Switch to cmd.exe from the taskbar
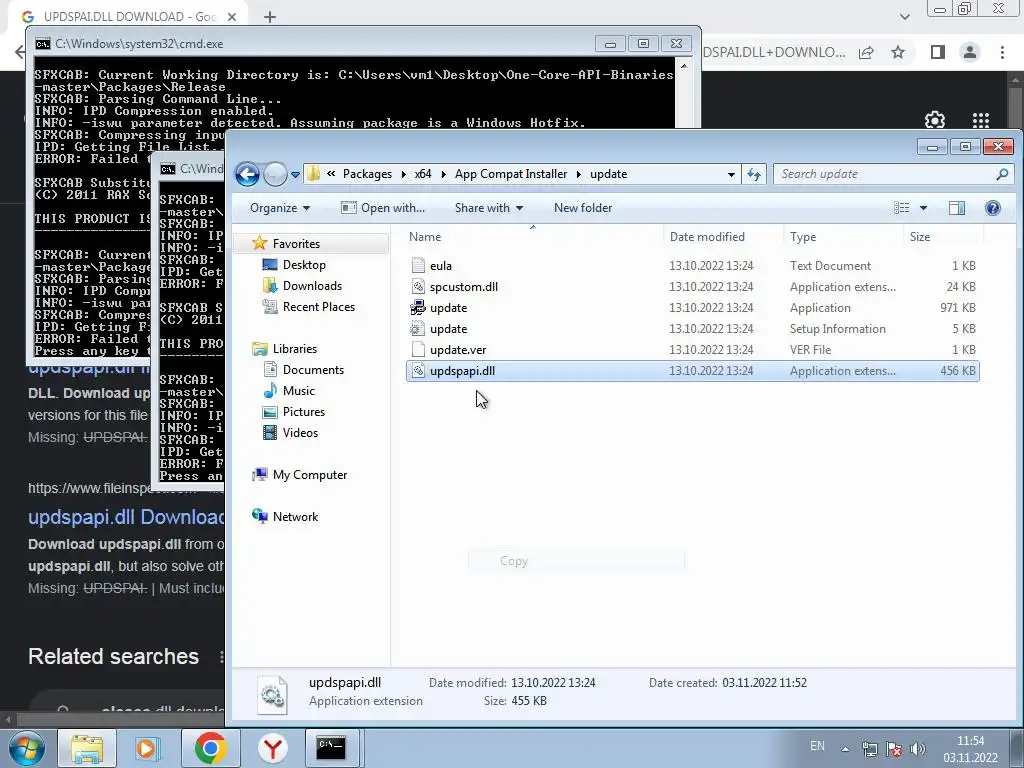 (x=331, y=748)
